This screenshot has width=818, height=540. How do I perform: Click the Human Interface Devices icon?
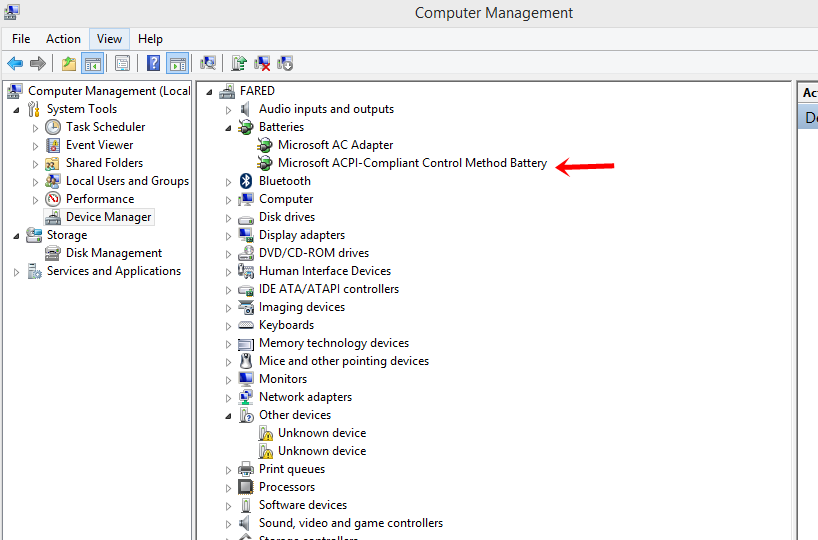tap(246, 271)
